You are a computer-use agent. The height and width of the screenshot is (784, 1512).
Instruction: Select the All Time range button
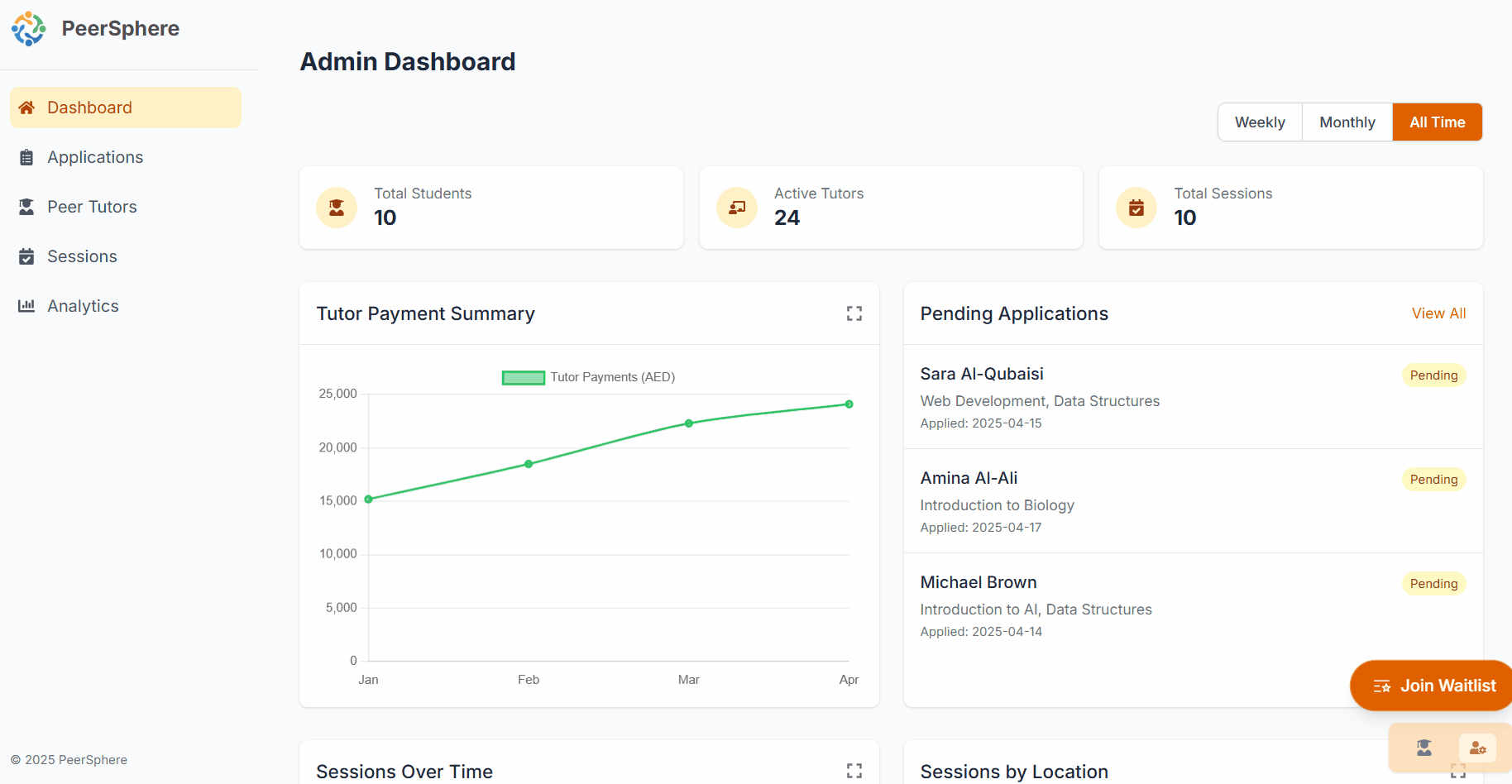click(x=1437, y=122)
